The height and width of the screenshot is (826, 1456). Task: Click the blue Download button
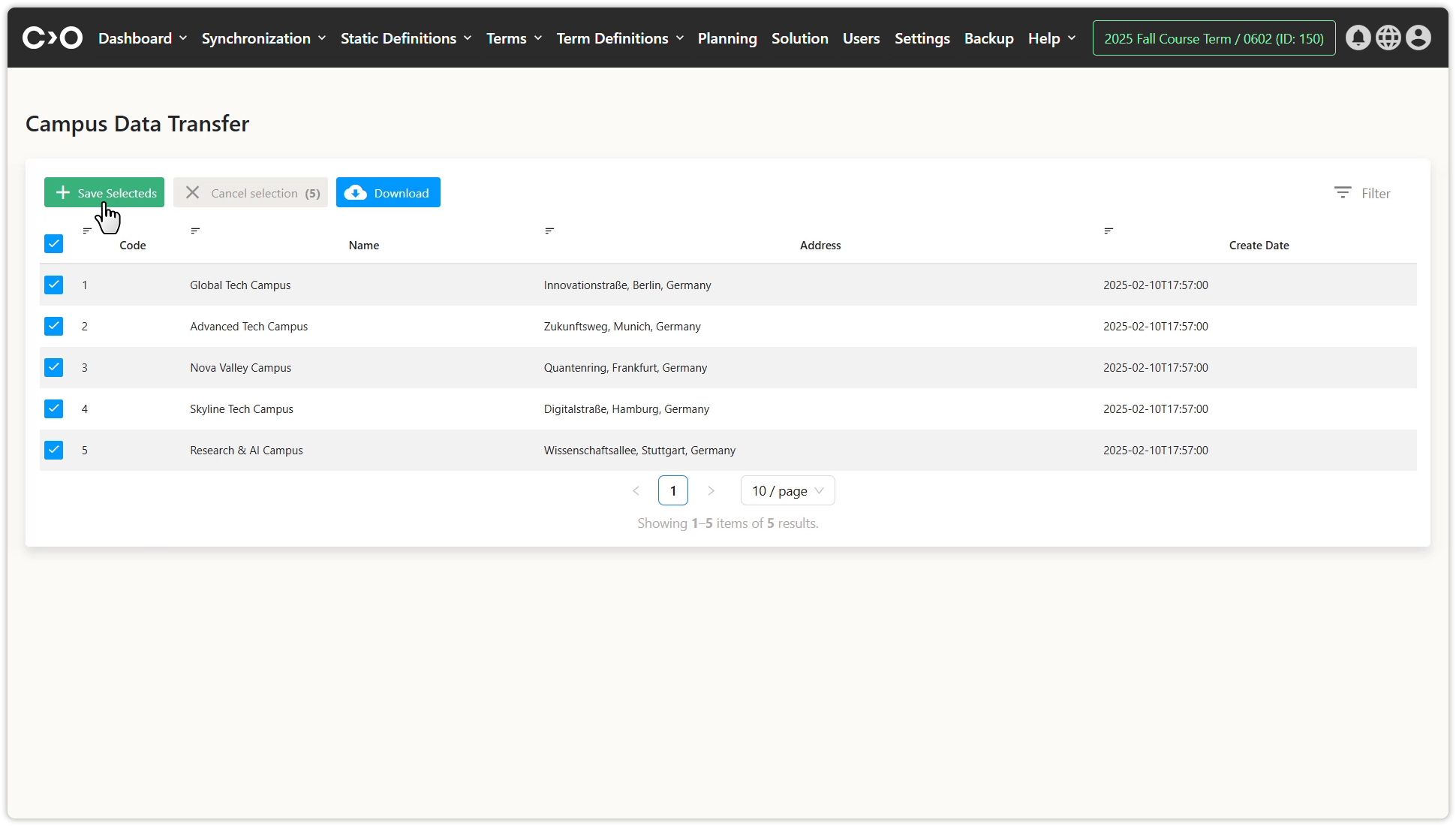(388, 193)
